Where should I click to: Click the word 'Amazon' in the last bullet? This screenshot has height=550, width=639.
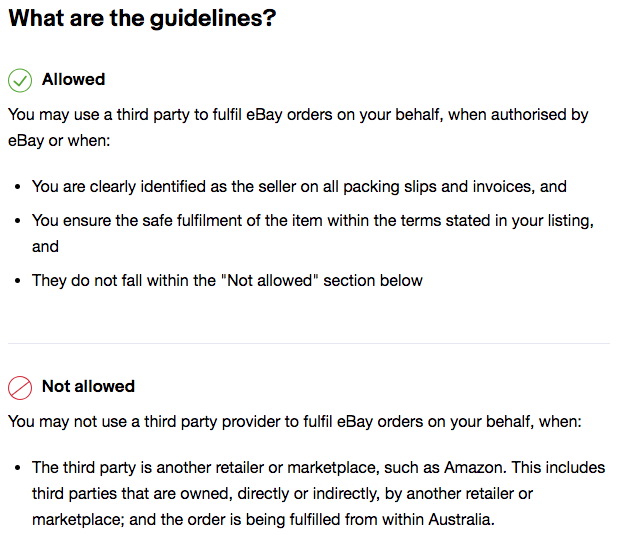tap(473, 467)
